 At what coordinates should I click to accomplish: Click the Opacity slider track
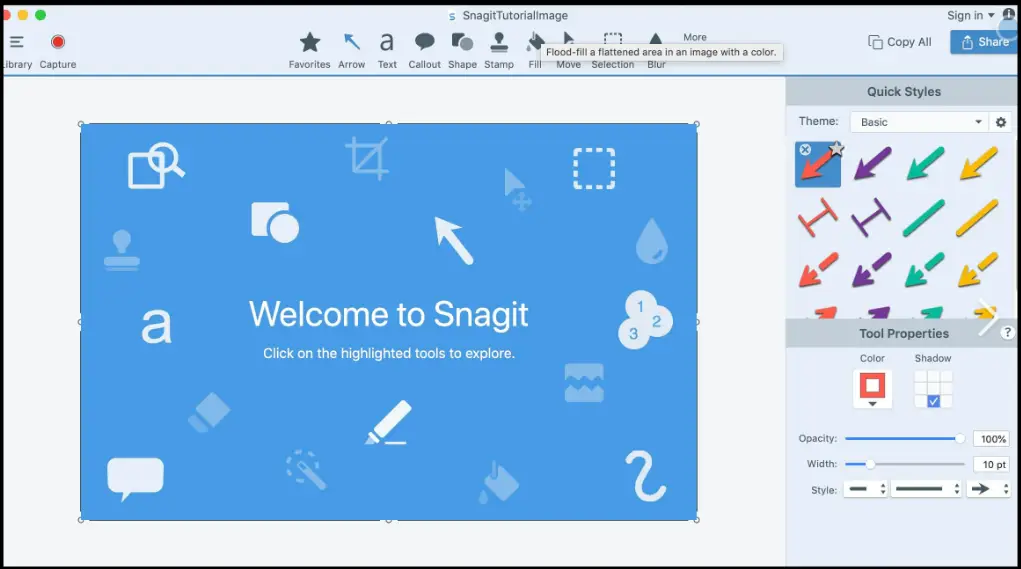(x=904, y=438)
